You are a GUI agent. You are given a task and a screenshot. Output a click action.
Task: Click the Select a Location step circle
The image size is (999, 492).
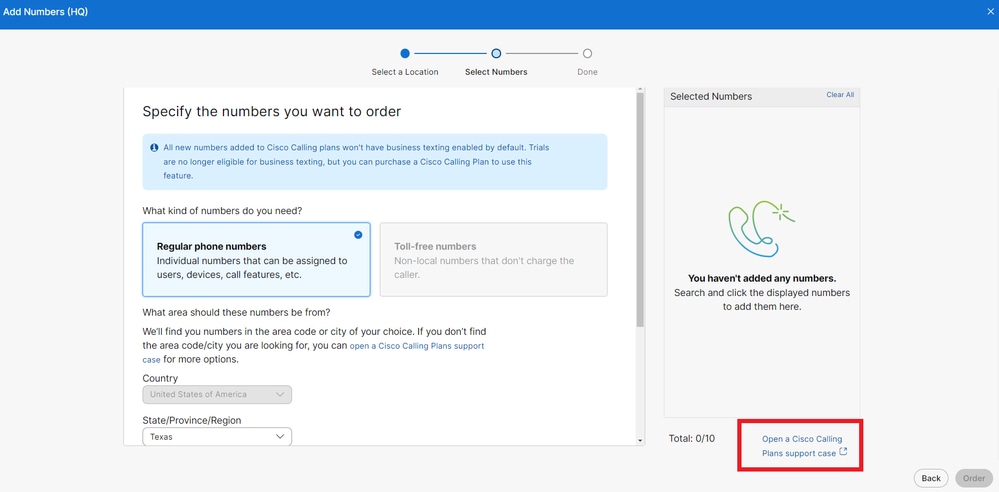[405, 54]
